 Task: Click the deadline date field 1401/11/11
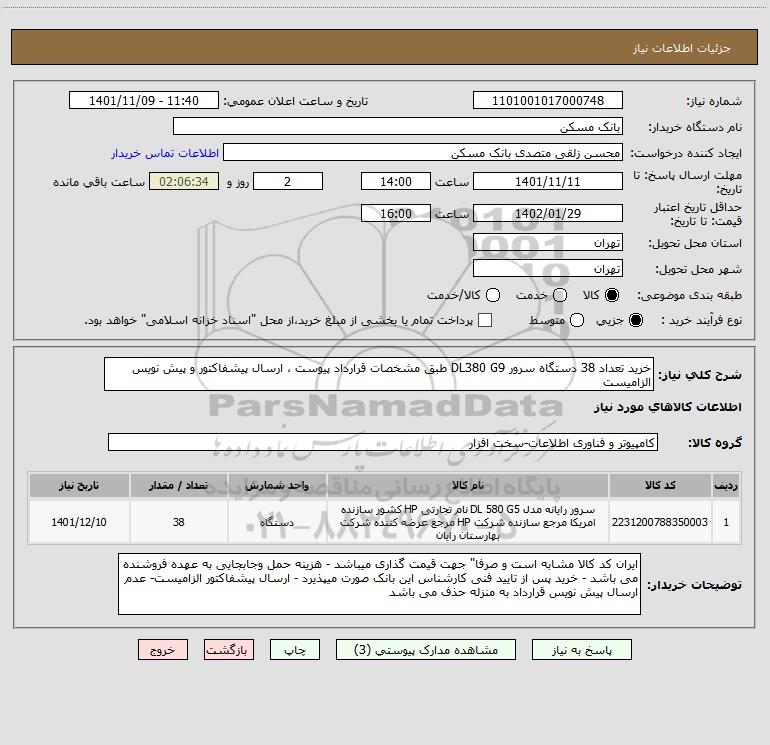point(548,181)
